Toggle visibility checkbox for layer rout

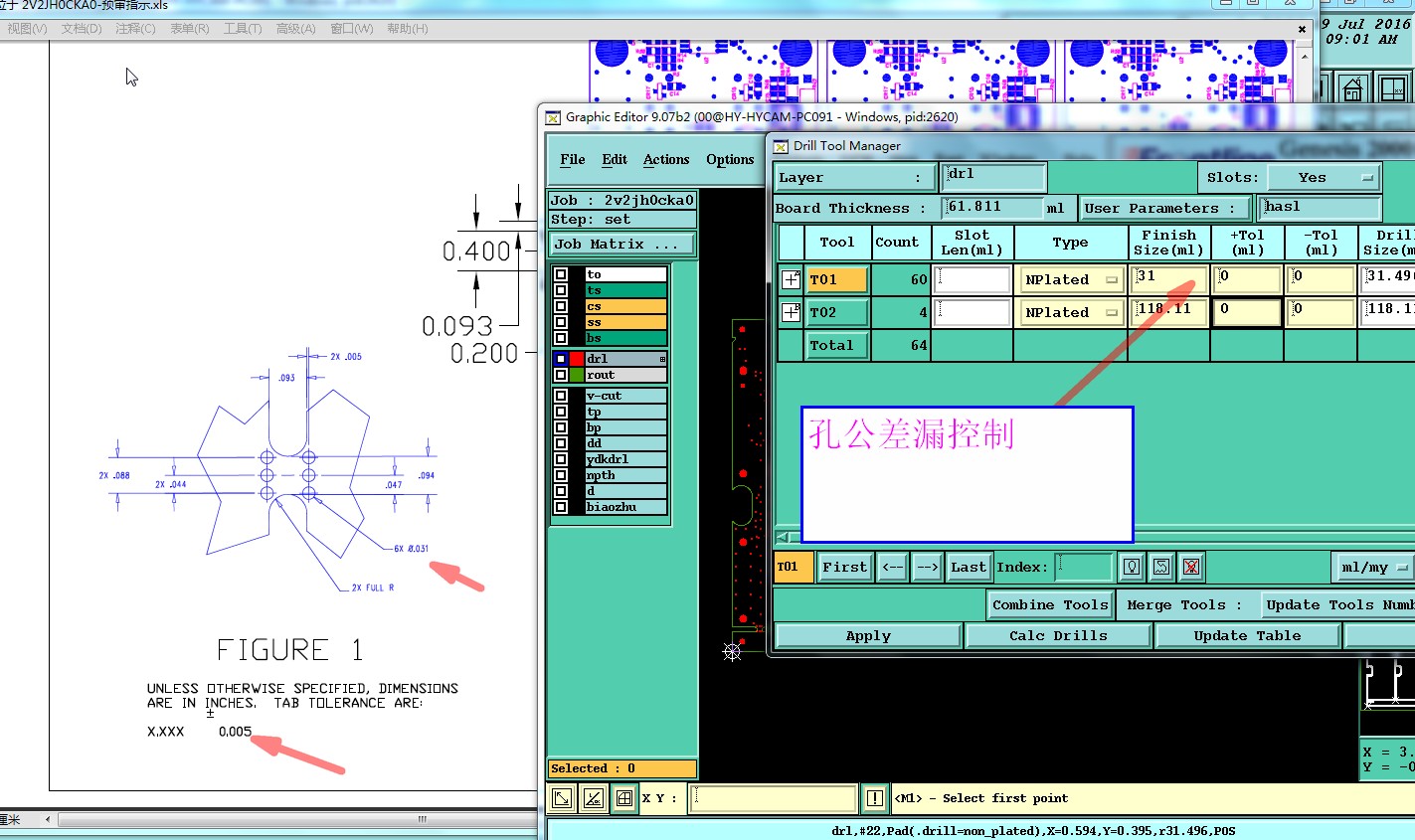pyautogui.click(x=561, y=375)
